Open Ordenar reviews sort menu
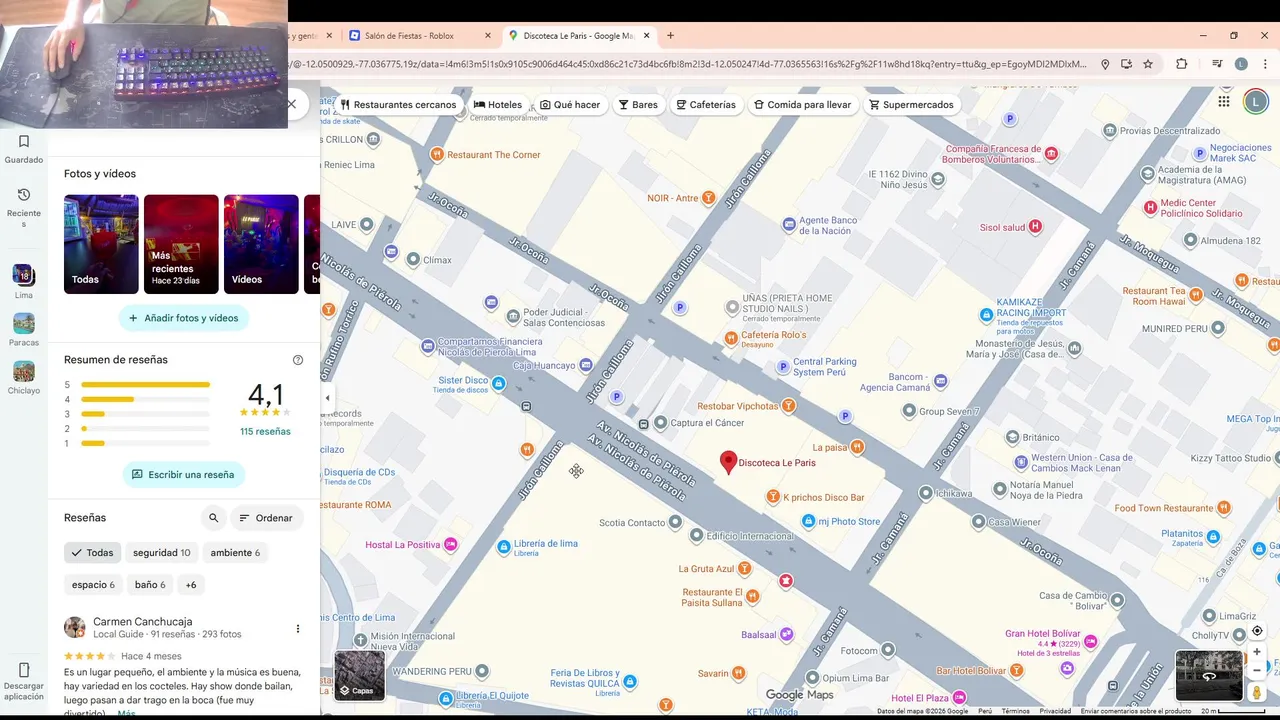This screenshot has width=1280, height=720. pyautogui.click(x=266, y=518)
